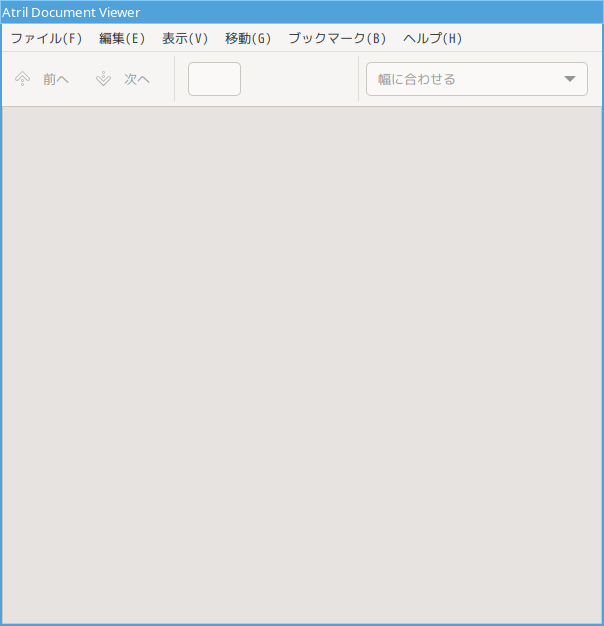Focus the page number input field
Screen dimensions: 604x626
214,79
